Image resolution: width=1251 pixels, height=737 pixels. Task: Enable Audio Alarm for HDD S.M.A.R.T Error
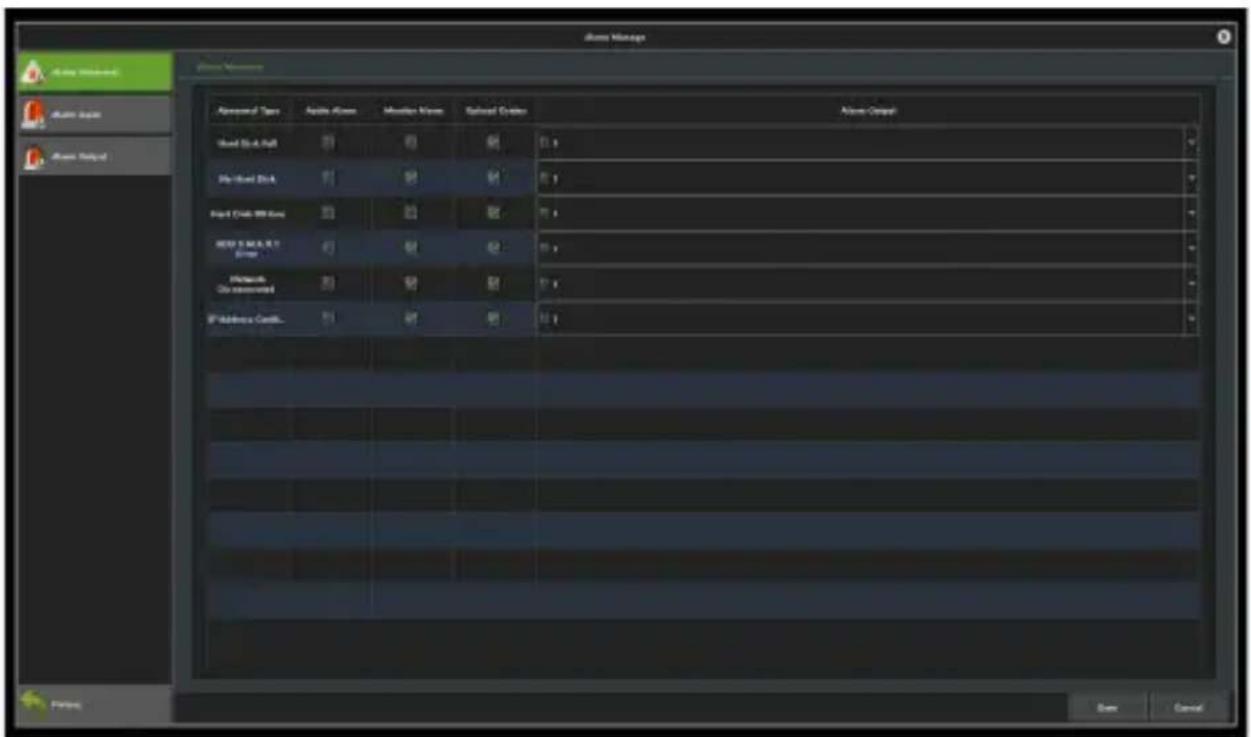pyautogui.click(x=328, y=248)
